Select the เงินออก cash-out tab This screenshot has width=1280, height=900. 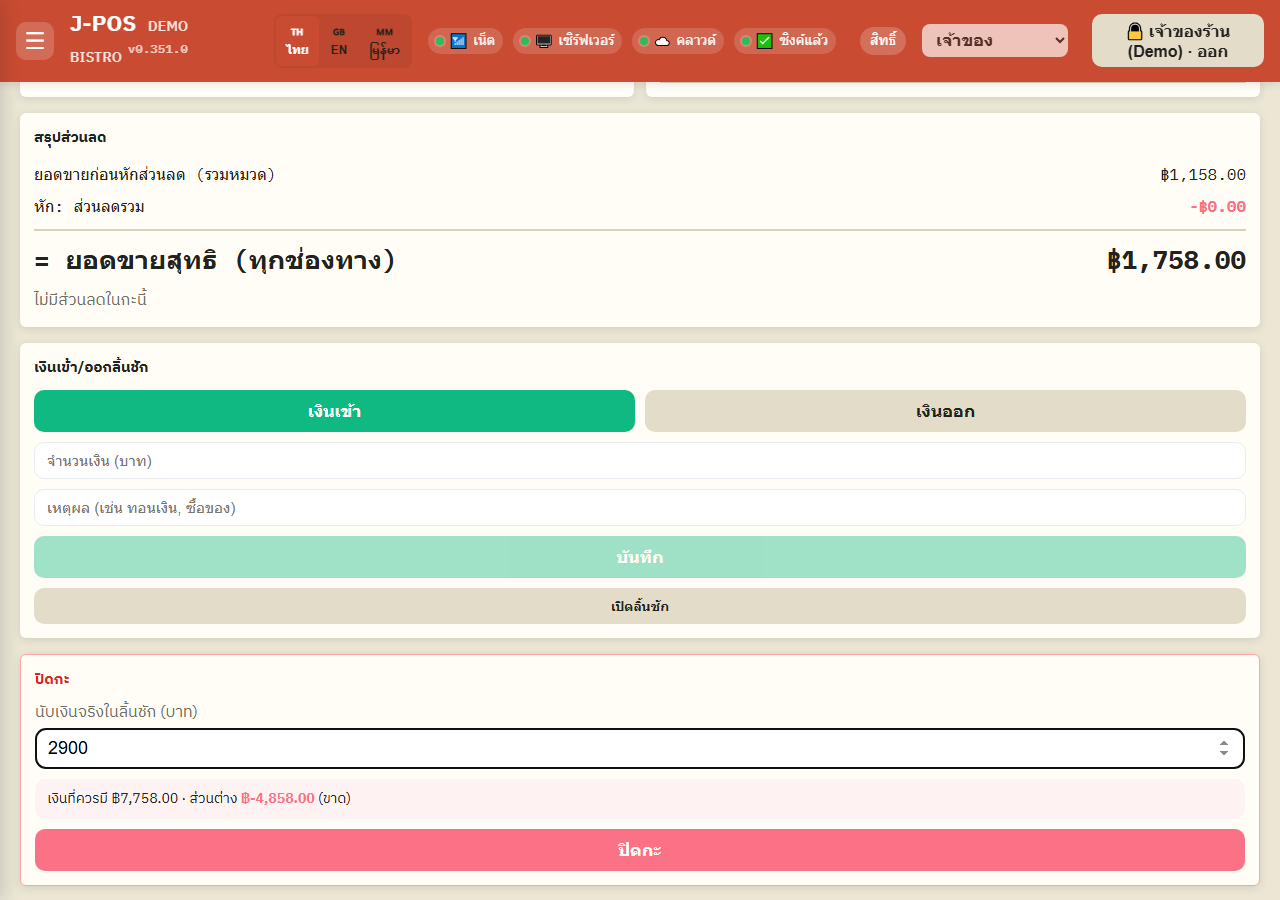[945, 411]
